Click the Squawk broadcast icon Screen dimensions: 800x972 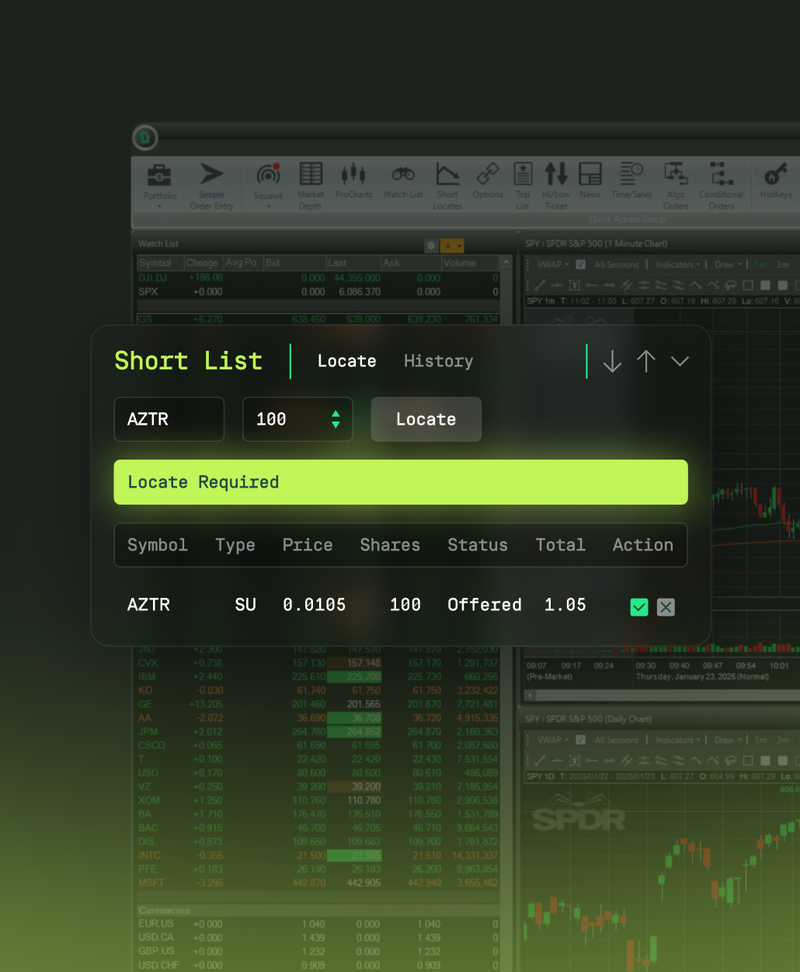click(x=268, y=175)
